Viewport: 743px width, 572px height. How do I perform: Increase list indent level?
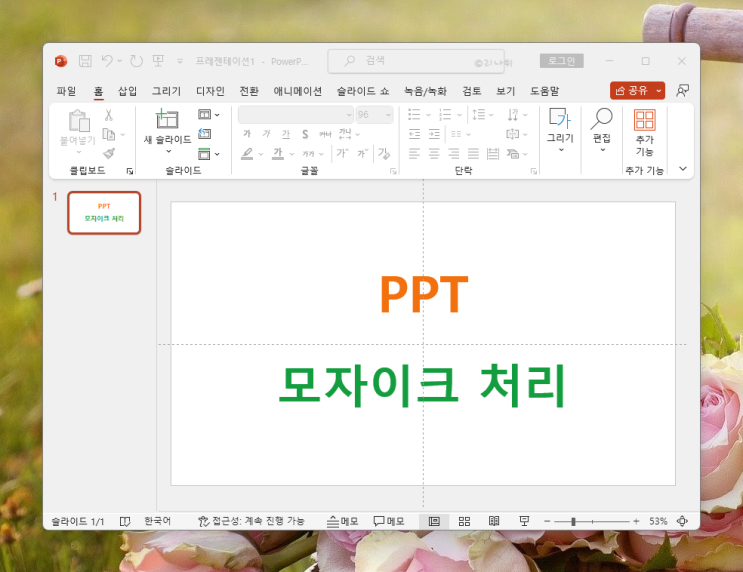[434, 134]
